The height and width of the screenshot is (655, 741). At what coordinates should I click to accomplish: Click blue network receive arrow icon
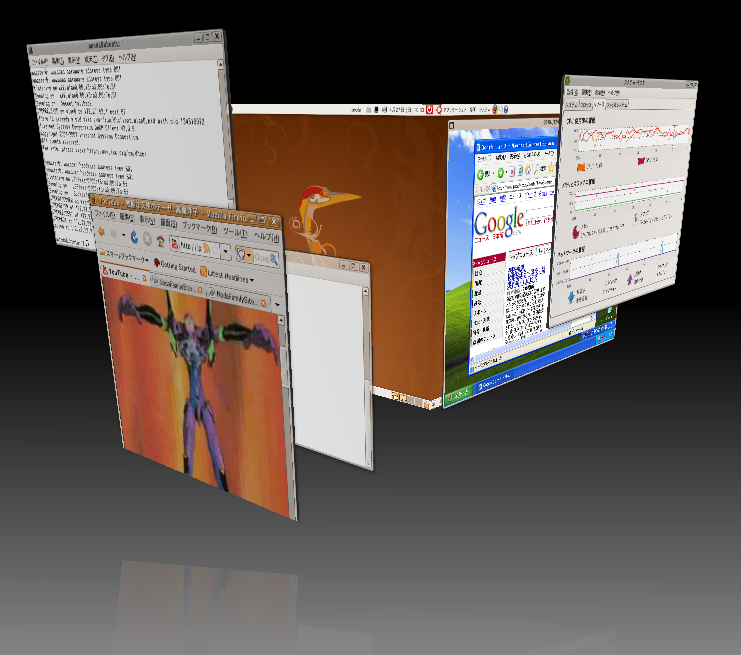point(571,297)
